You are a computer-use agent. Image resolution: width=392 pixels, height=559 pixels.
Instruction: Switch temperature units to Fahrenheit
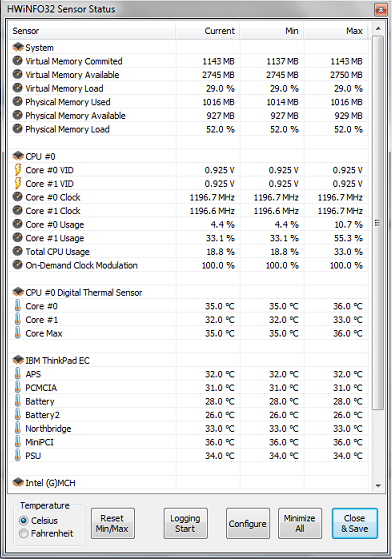tap(24, 533)
